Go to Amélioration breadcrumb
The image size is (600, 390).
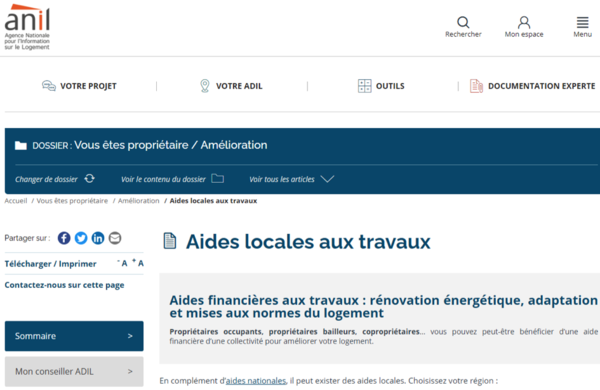point(139,201)
